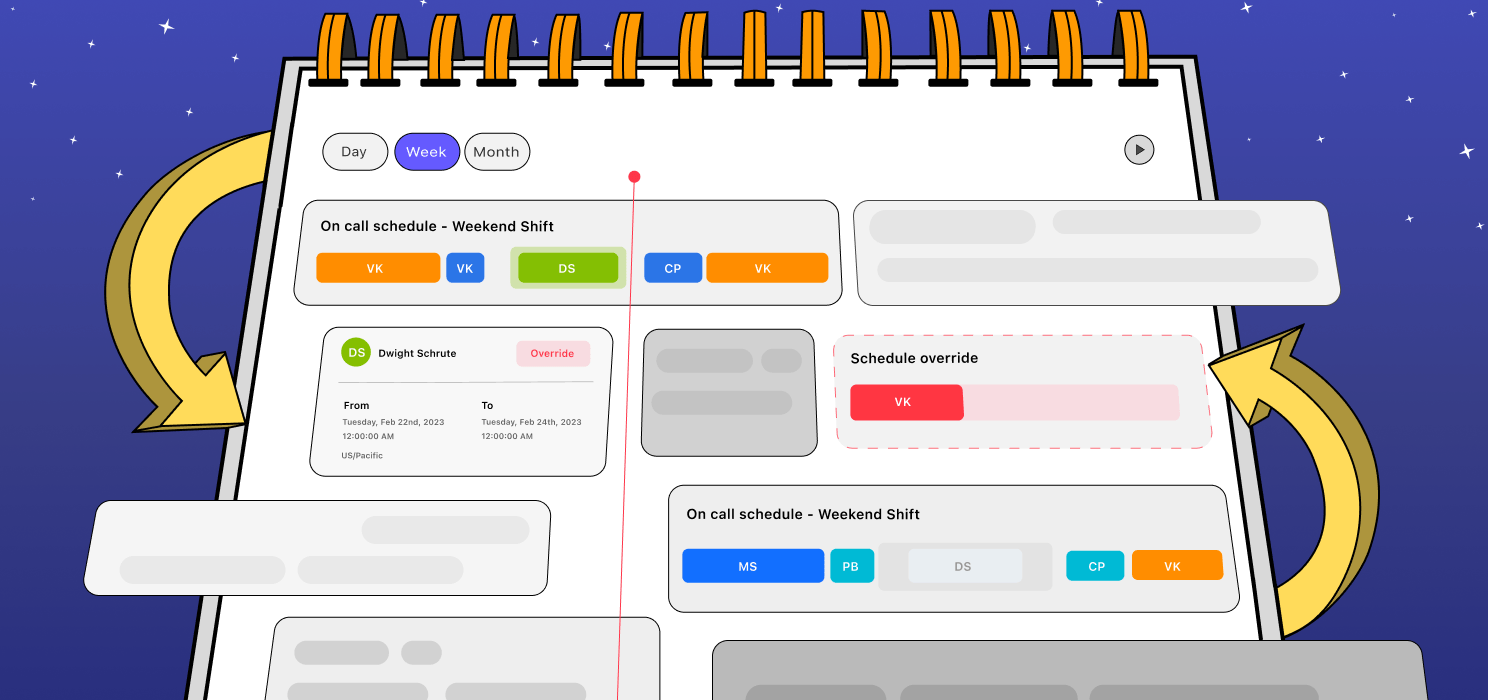
Task: Click the light pink override bar remainder
Action: pyautogui.click(x=1070, y=402)
